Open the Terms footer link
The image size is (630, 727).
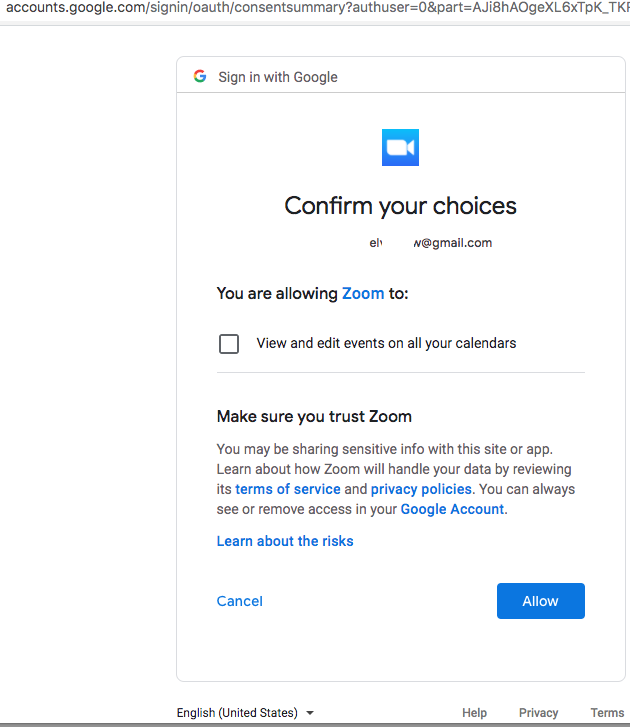click(x=607, y=713)
